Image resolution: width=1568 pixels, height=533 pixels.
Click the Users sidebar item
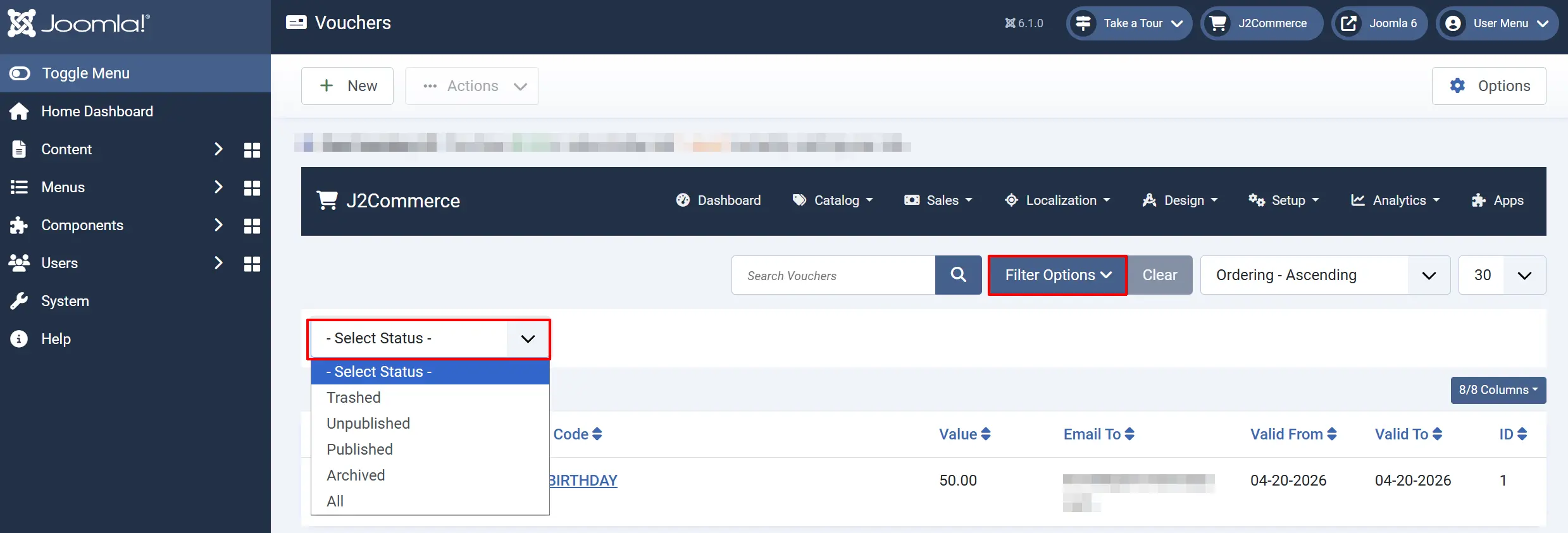point(59,263)
